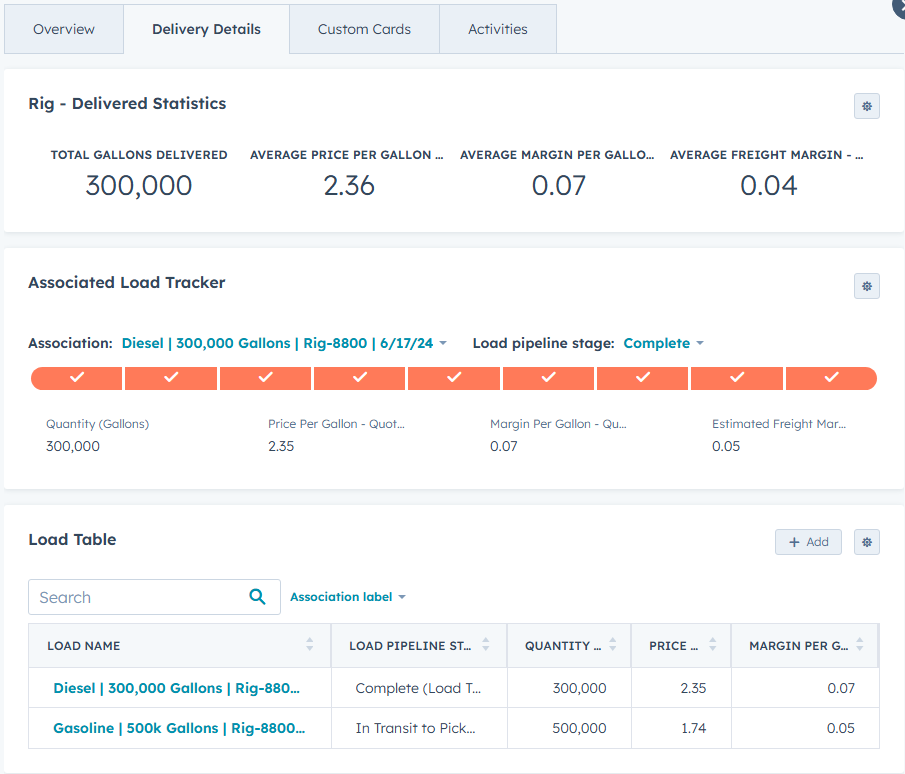905x774 pixels.
Task: Open settings gear for Rig - Delivered Statistics
Action: point(866,106)
